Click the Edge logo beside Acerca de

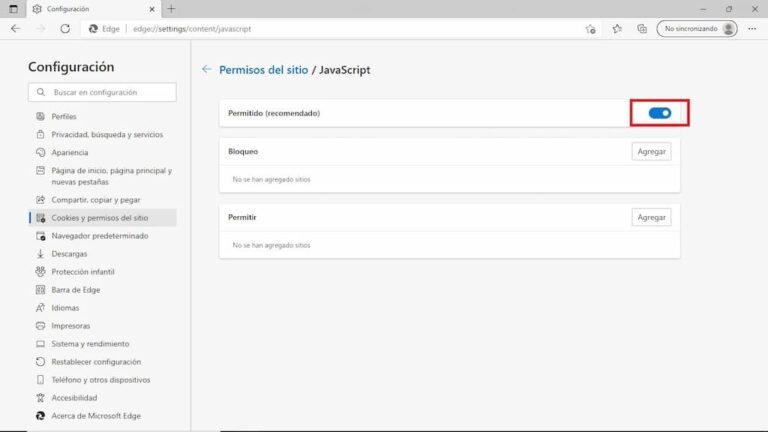click(40, 416)
